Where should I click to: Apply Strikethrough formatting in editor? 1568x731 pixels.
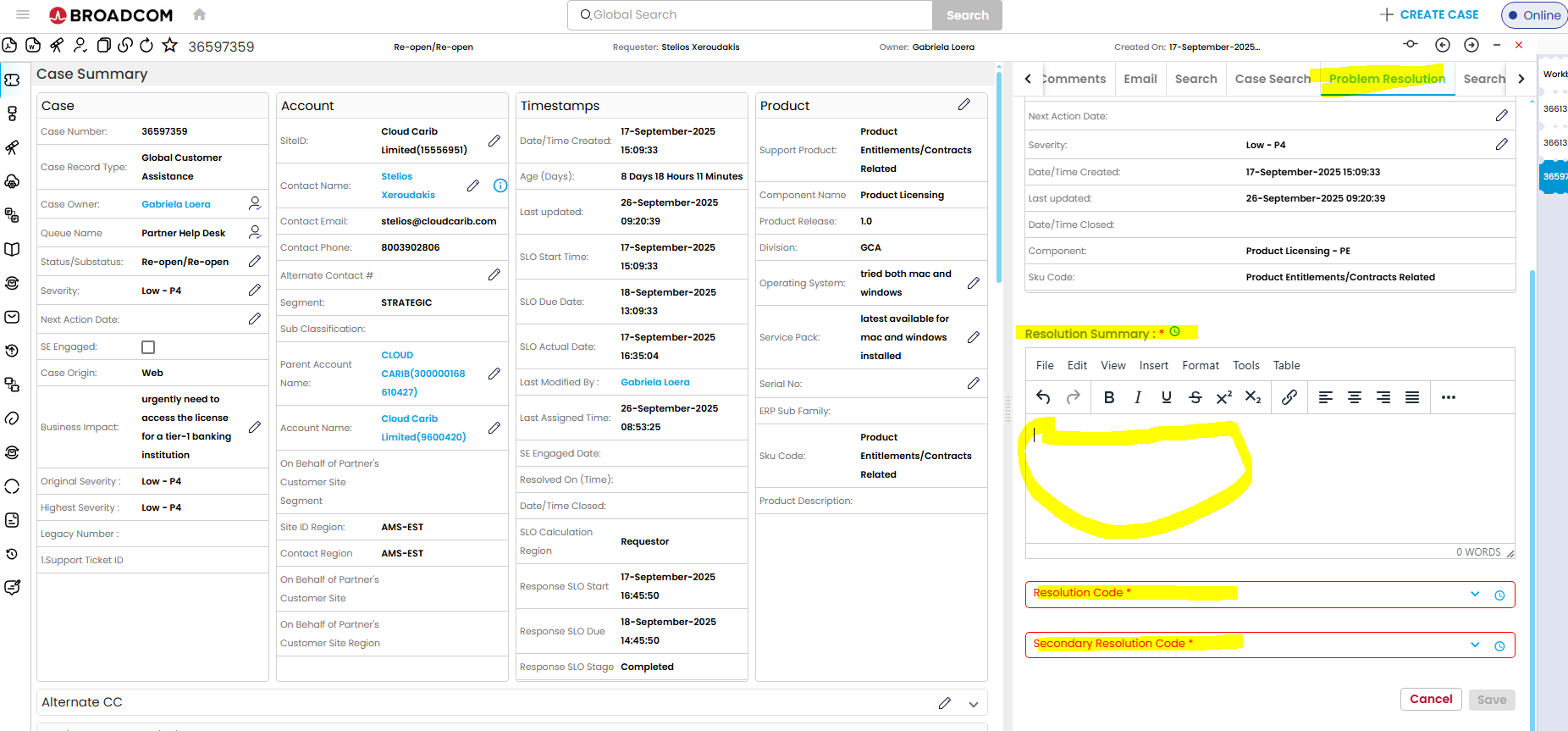(1195, 397)
